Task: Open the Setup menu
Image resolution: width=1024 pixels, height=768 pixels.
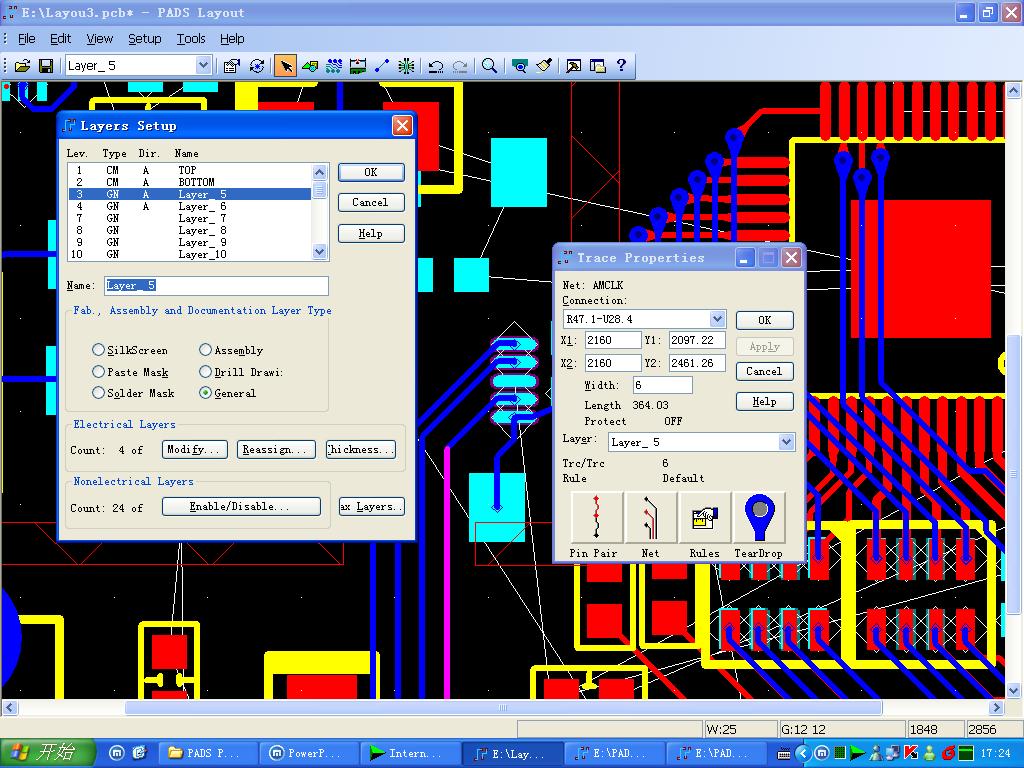Action: 144,39
